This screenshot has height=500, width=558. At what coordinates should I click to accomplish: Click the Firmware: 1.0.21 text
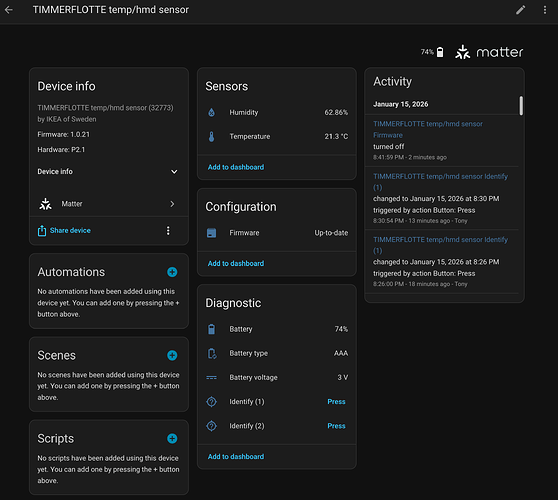(x=64, y=135)
